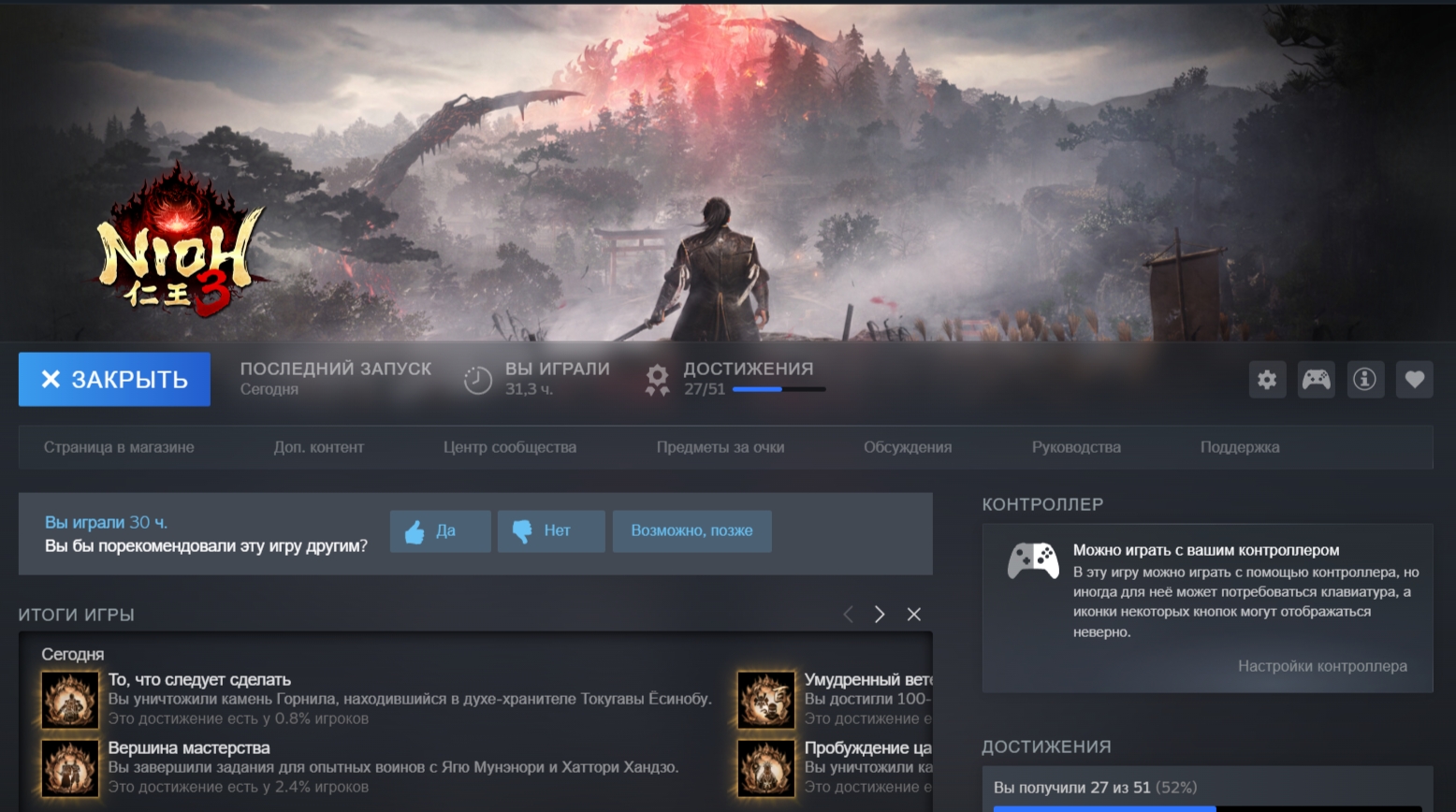Go to 'Центр сообщества' tab
The width and height of the screenshot is (1456, 812).
(510, 447)
